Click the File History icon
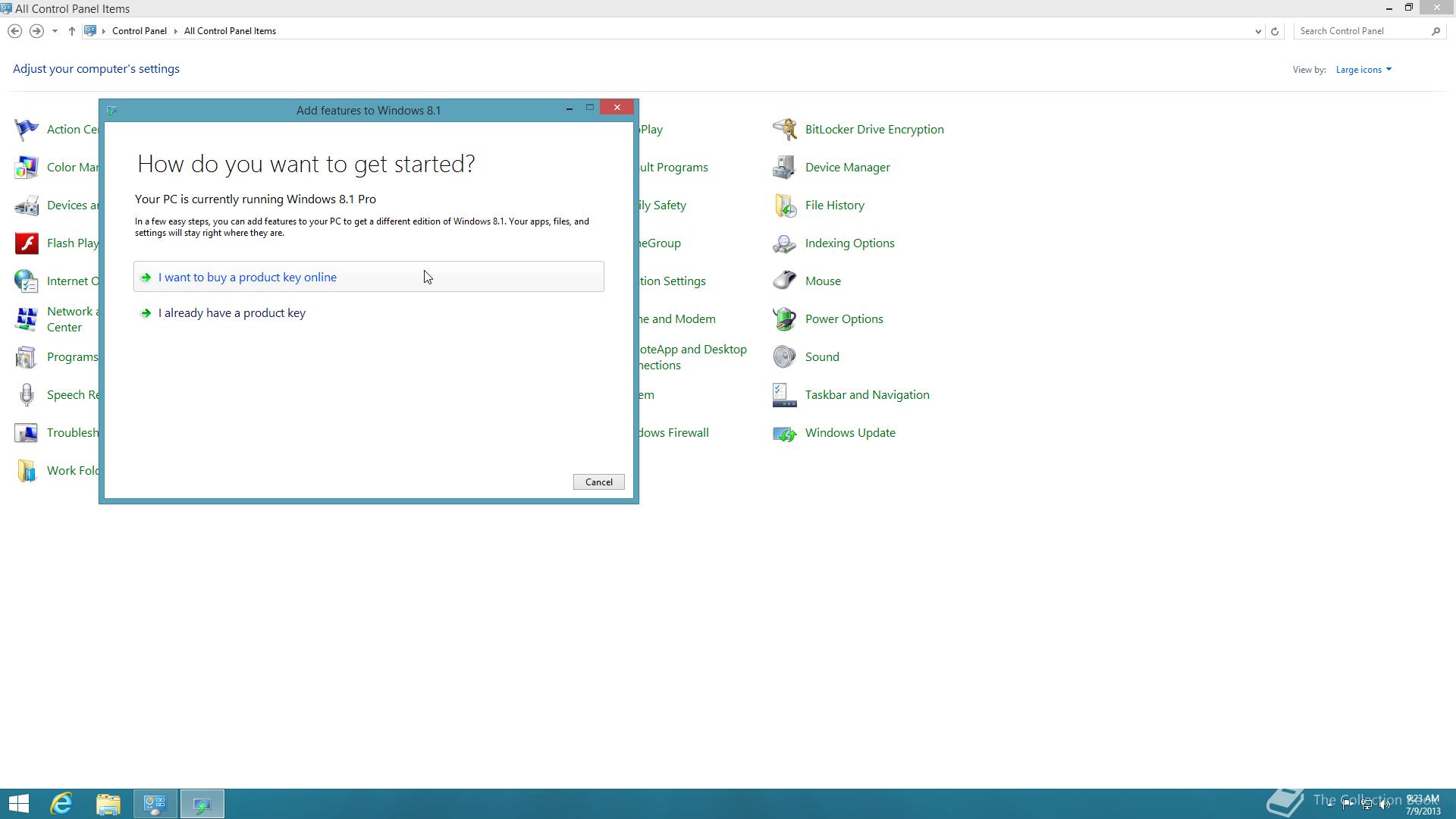 click(x=785, y=206)
